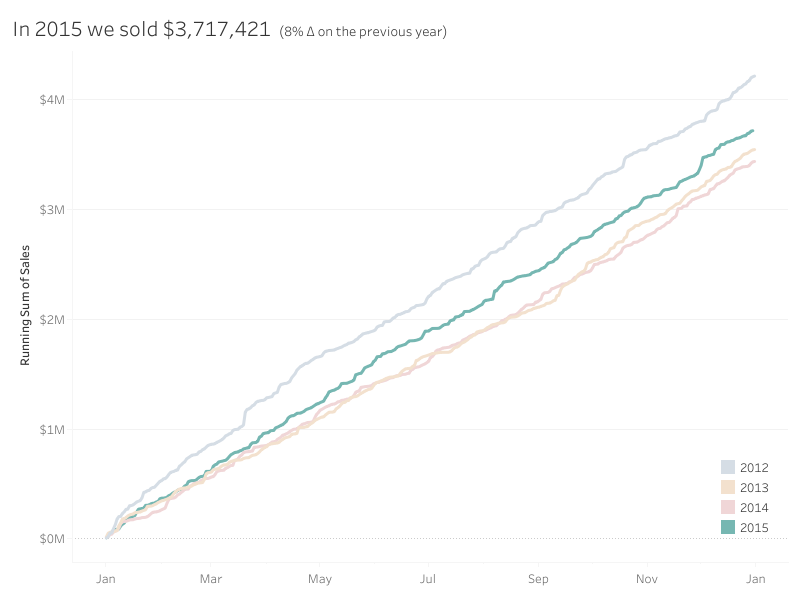Click the May x-axis label
The image size is (799, 599).
point(320,579)
